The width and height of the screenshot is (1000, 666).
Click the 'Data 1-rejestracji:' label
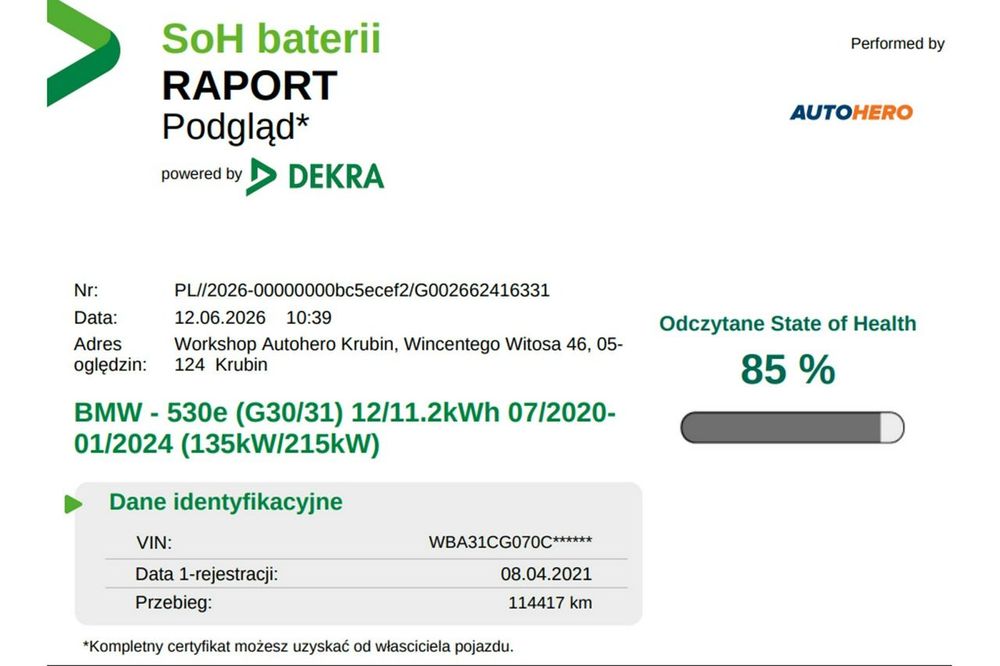coord(207,574)
